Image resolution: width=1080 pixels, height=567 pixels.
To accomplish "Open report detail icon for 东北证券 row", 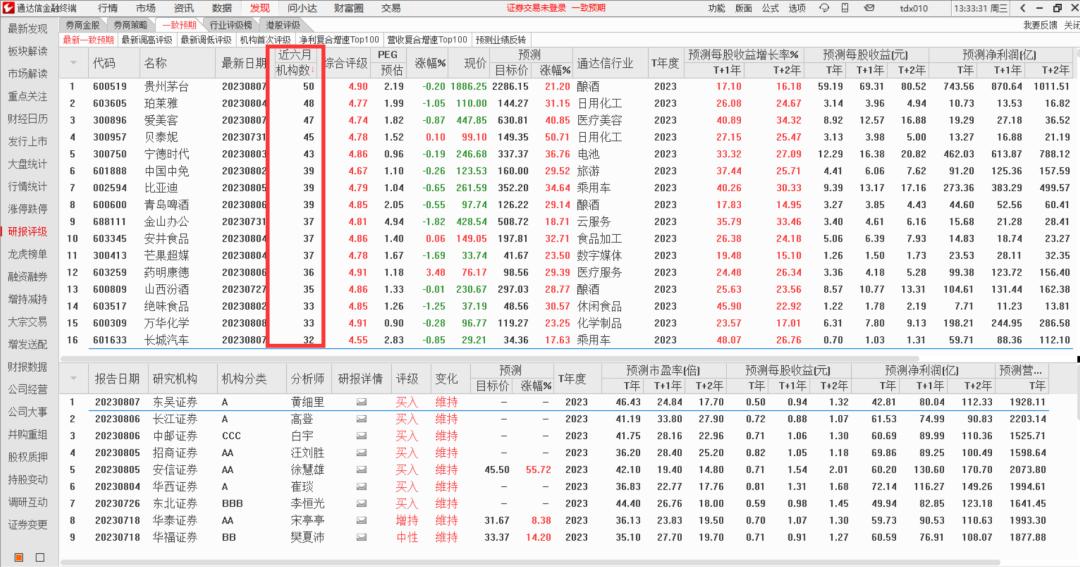I will (x=361, y=503).
